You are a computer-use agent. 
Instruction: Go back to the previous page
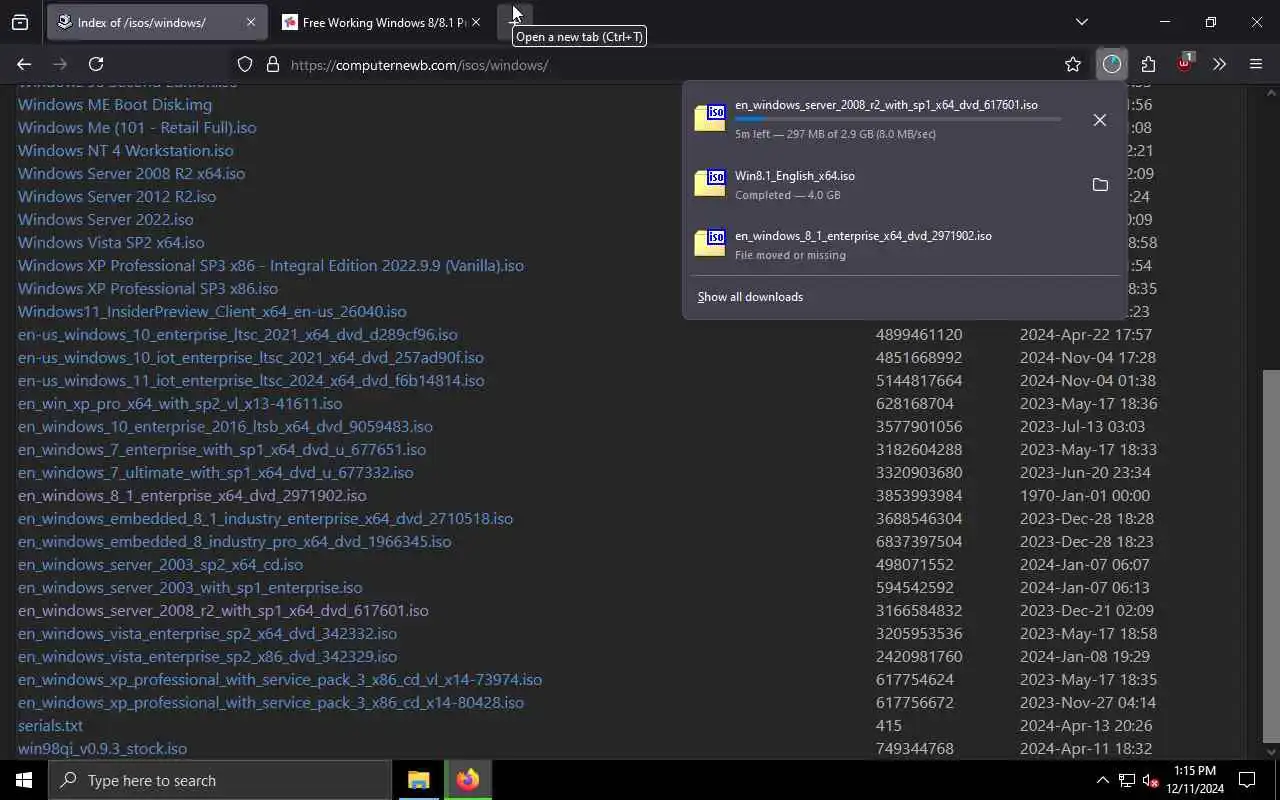pos(24,64)
